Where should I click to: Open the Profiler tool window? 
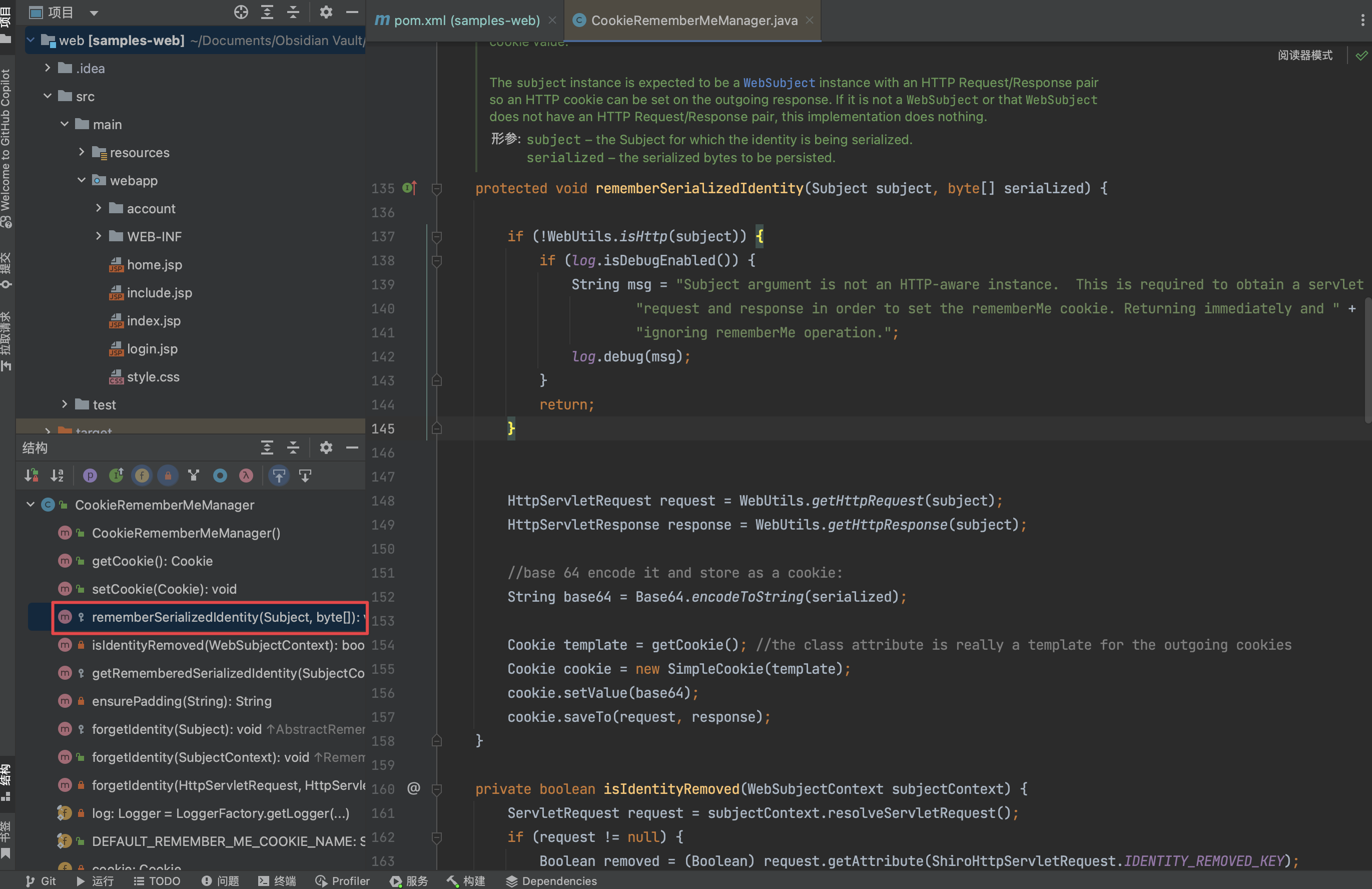point(342,880)
